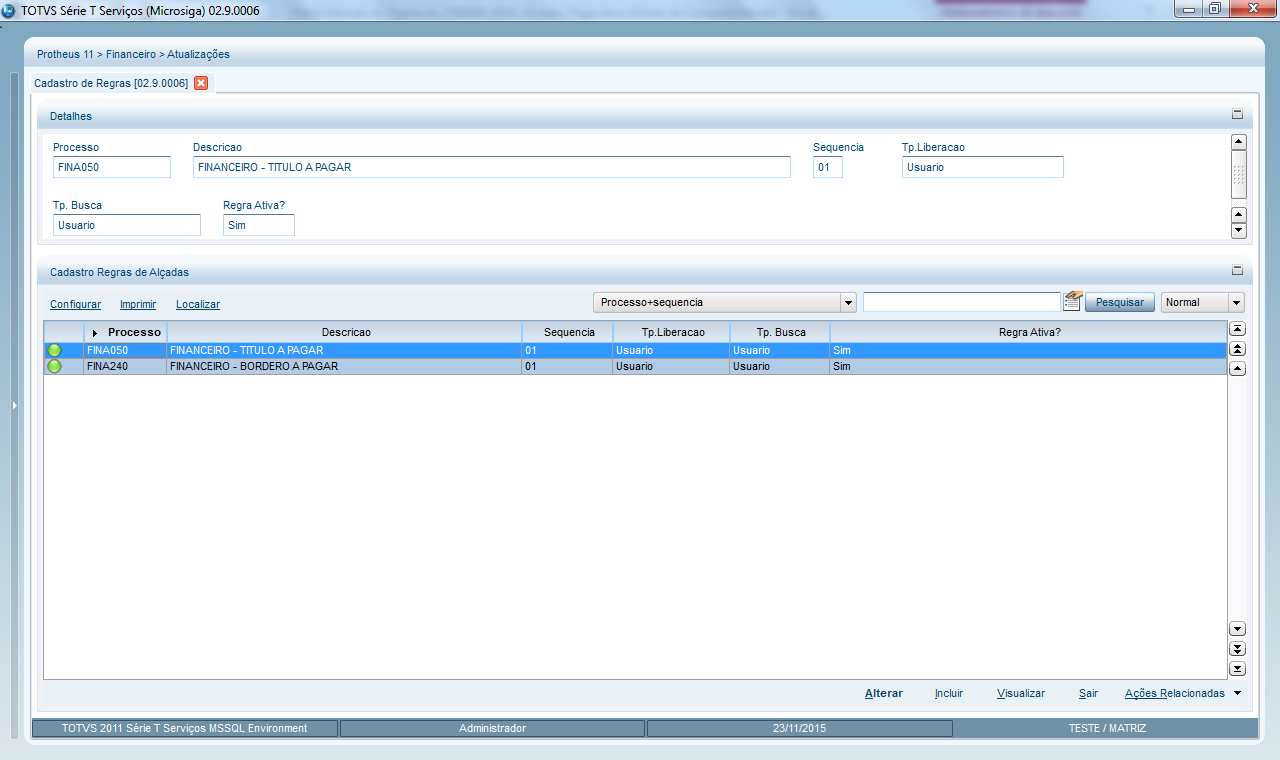Image resolution: width=1280 pixels, height=760 pixels.
Task: Click the search filter icon beside Pesquisar
Action: point(1072,302)
